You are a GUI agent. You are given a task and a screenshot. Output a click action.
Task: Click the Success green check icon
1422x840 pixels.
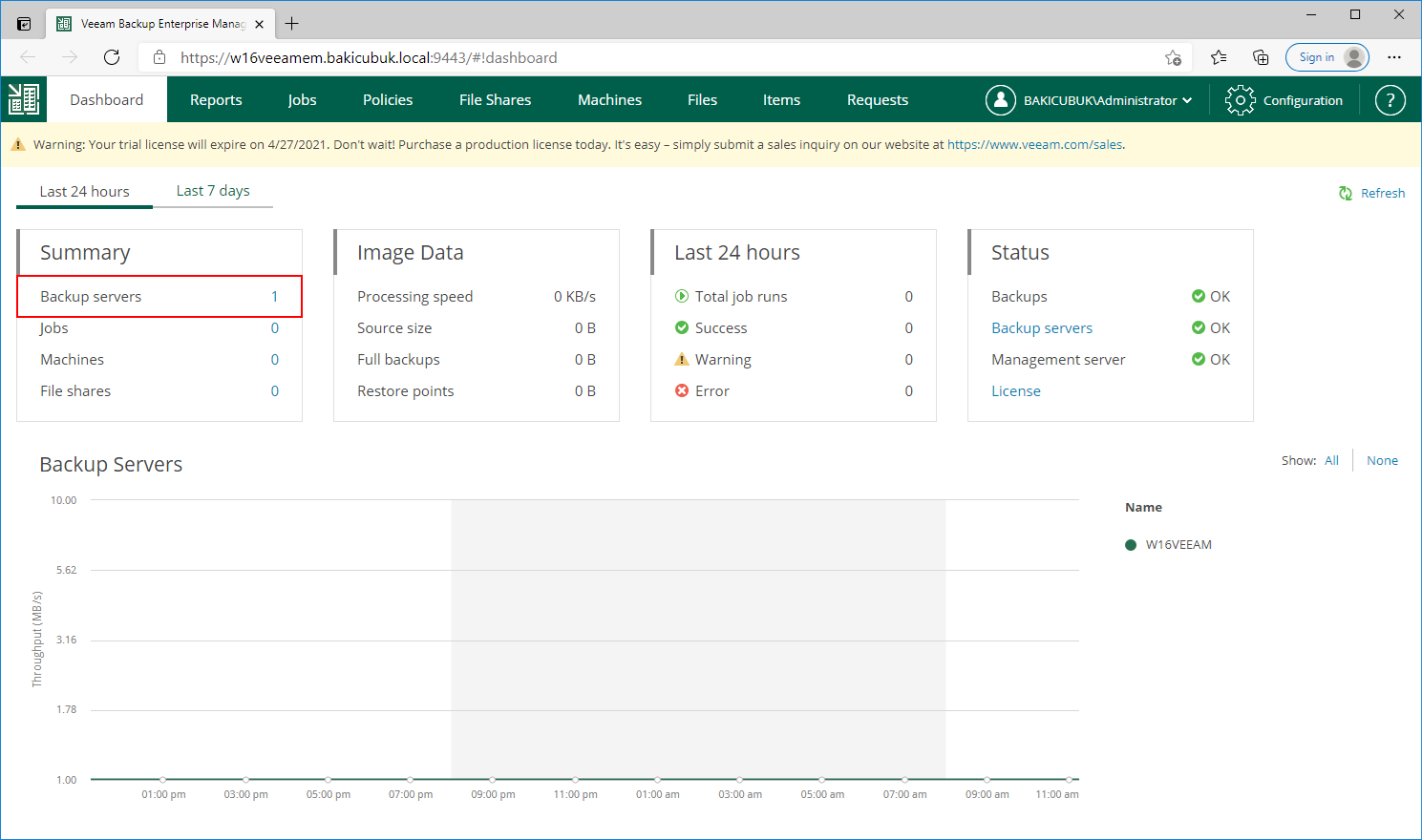click(x=682, y=327)
